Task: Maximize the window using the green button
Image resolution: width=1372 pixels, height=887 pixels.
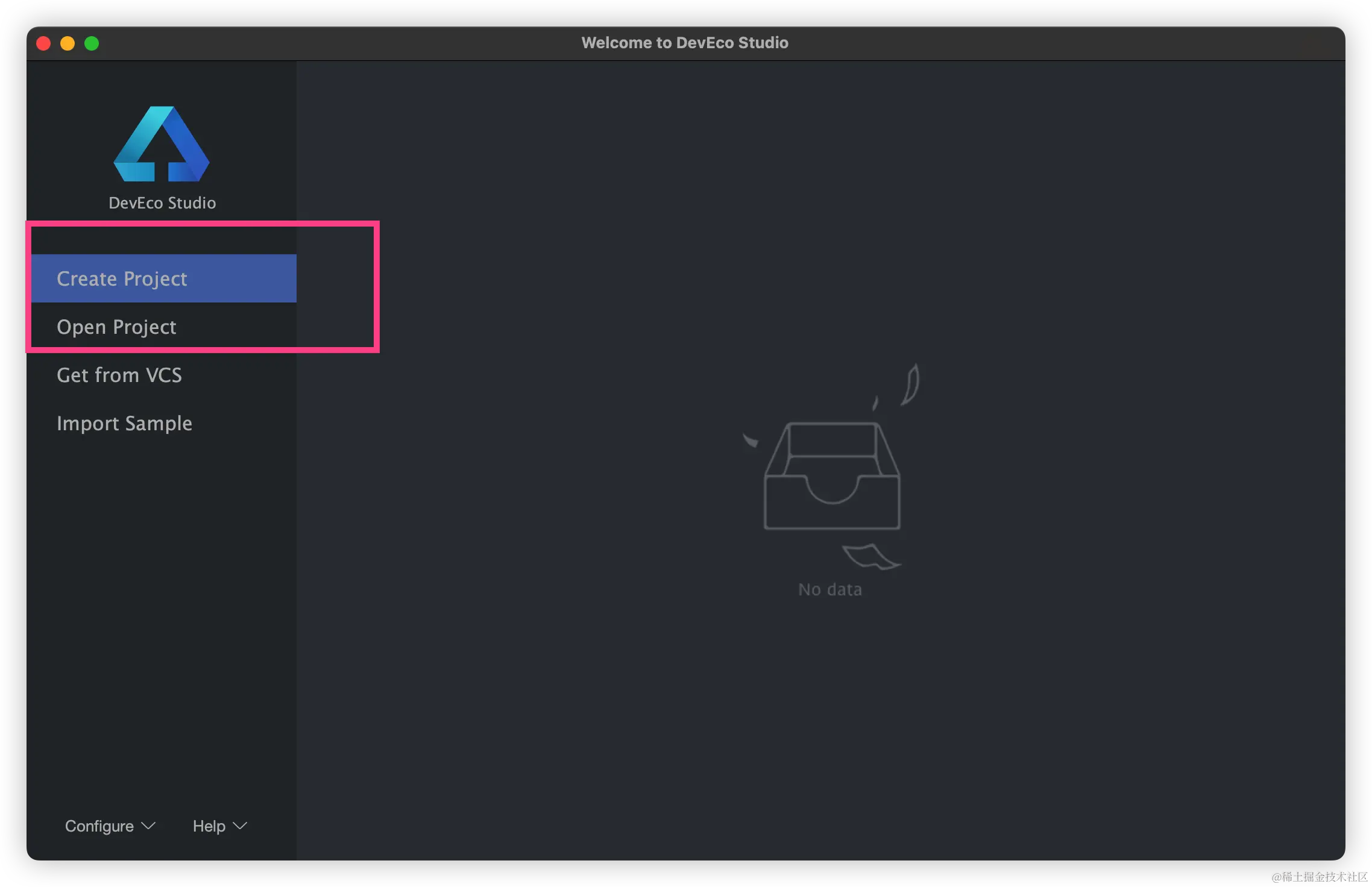Action: (92, 43)
